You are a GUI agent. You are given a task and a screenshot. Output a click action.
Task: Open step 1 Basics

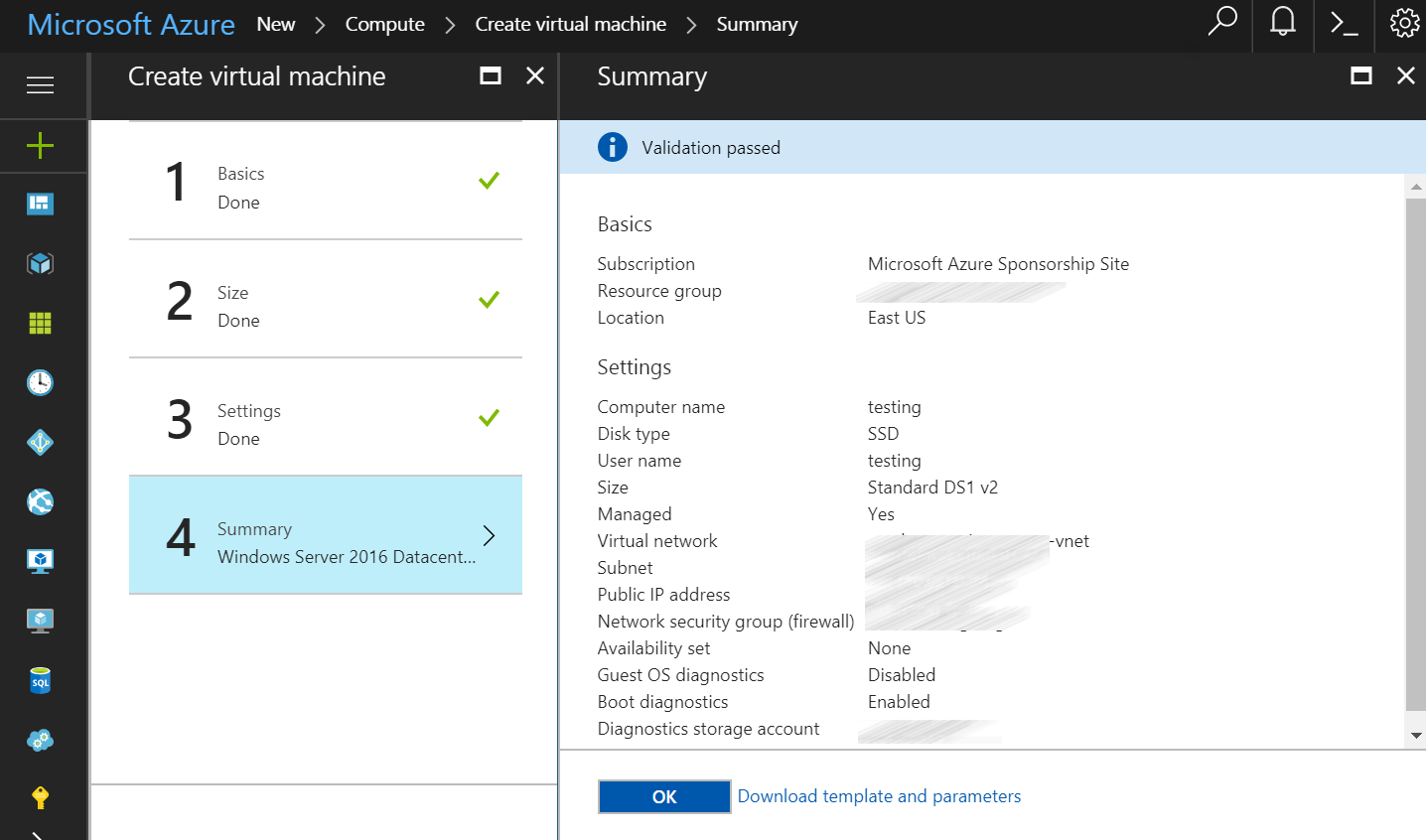[x=326, y=181]
